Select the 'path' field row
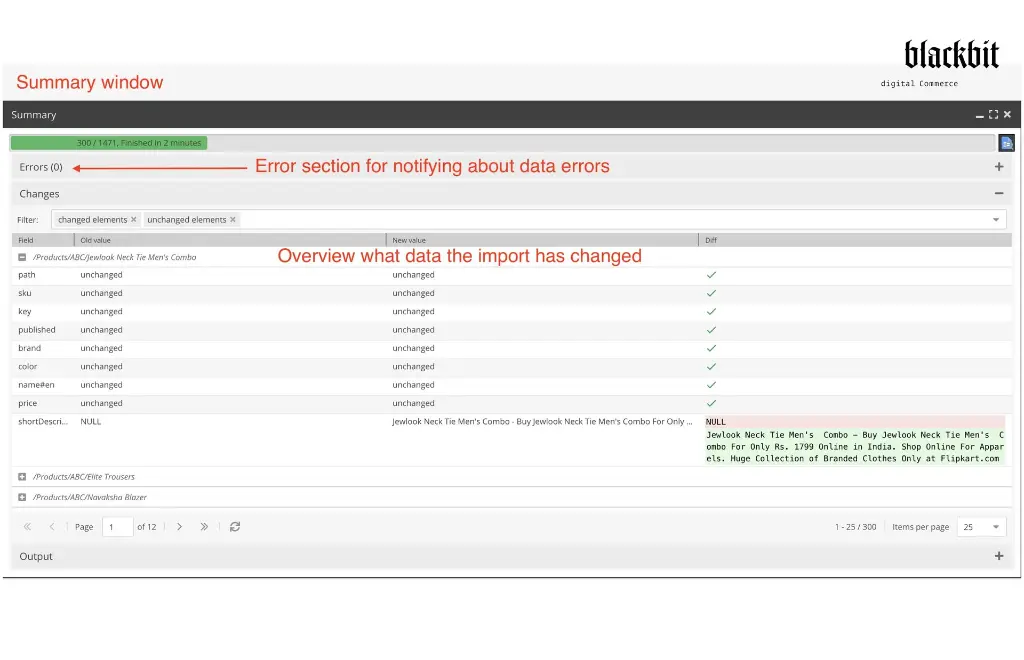 (x=512, y=275)
